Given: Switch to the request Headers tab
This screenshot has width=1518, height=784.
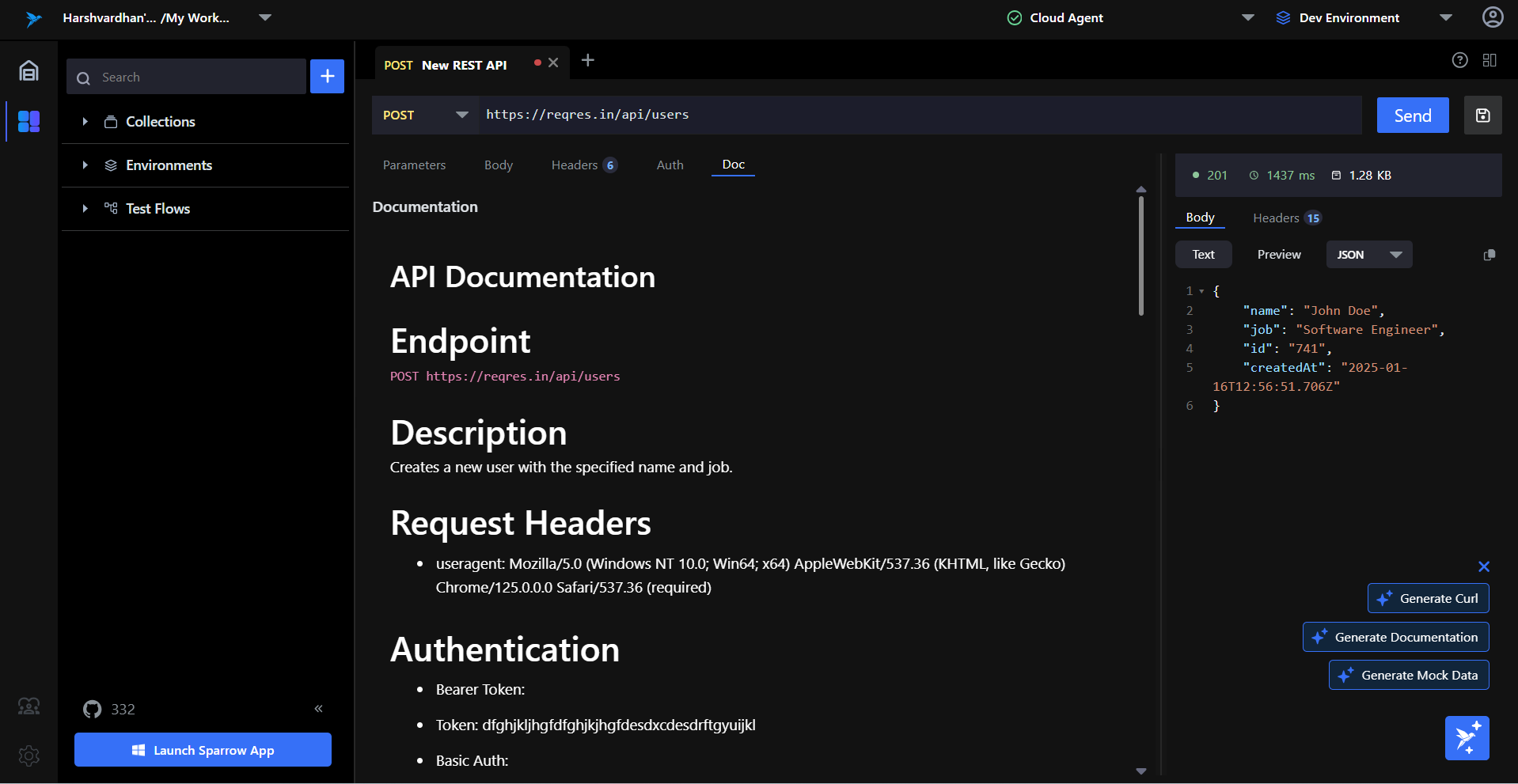Looking at the screenshot, I should pos(584,165).
